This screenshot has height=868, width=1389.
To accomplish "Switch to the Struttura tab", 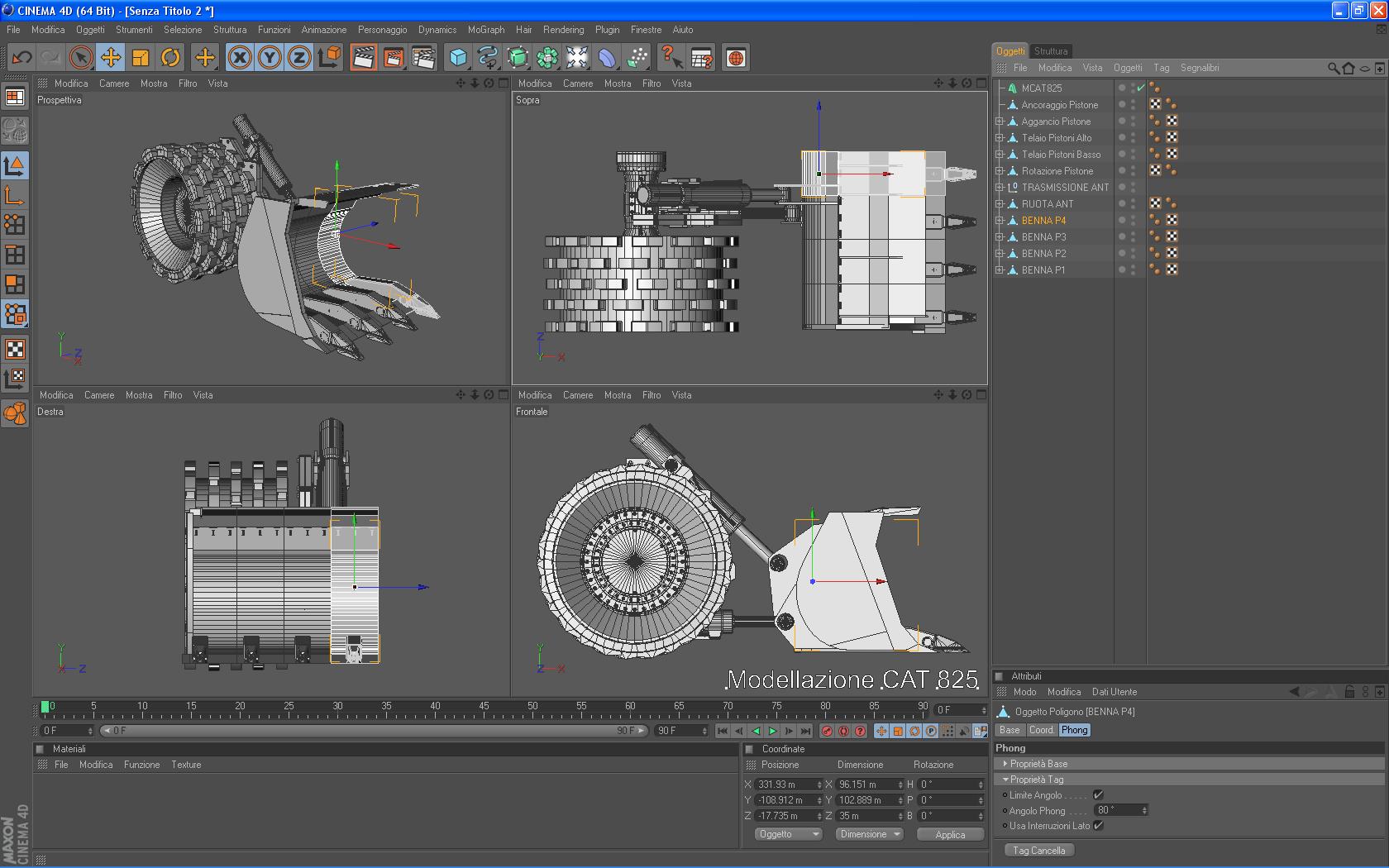I will [1050, 51].
